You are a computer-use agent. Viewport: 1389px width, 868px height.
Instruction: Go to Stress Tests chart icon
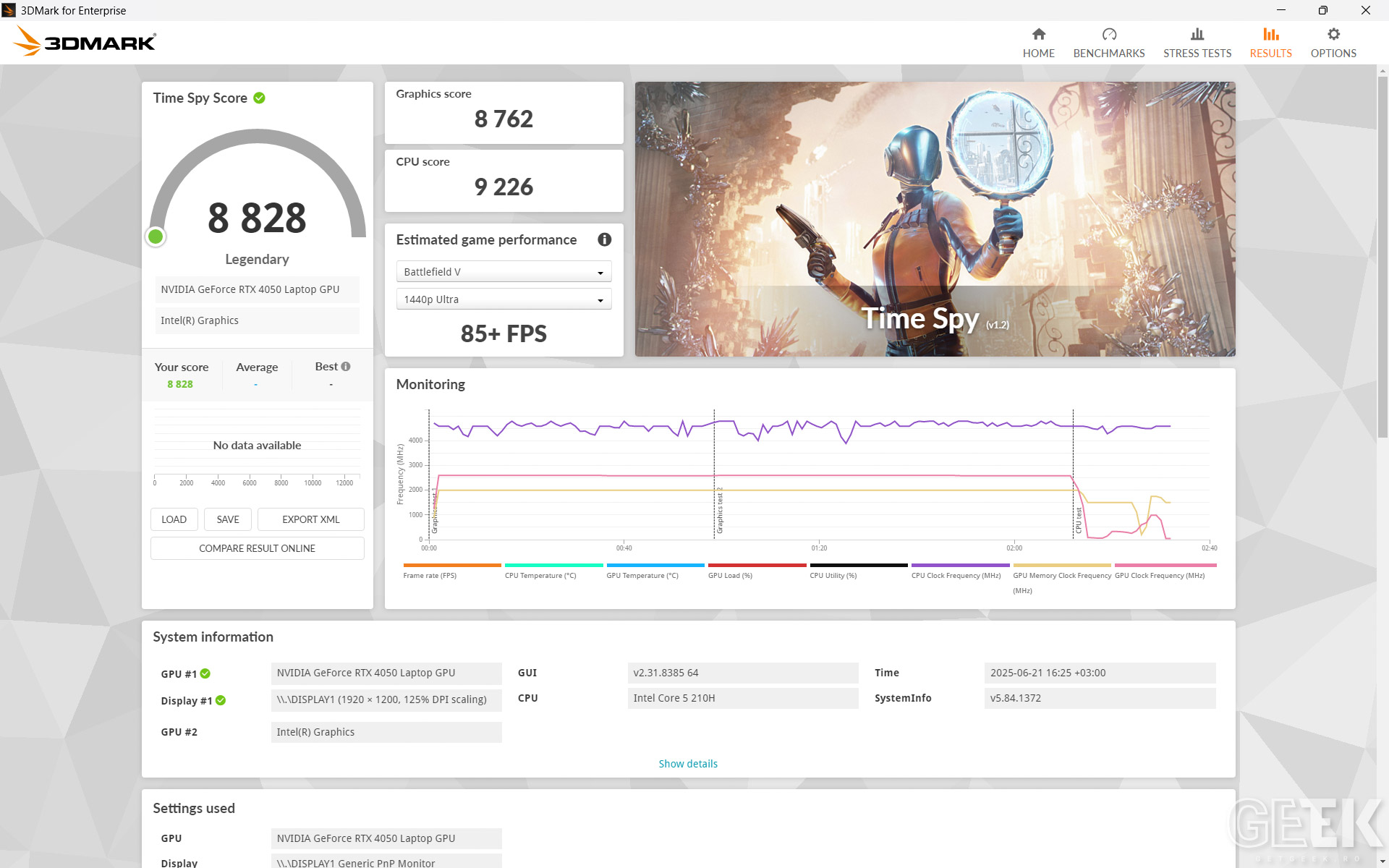click(1197, 34)
